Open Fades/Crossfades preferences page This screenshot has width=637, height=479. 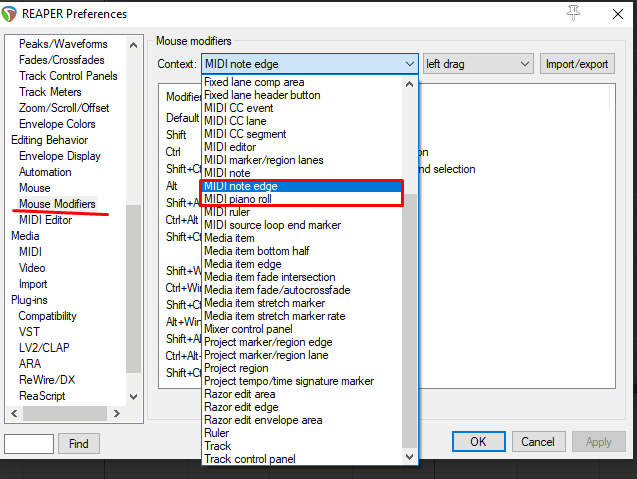(61, 60)
